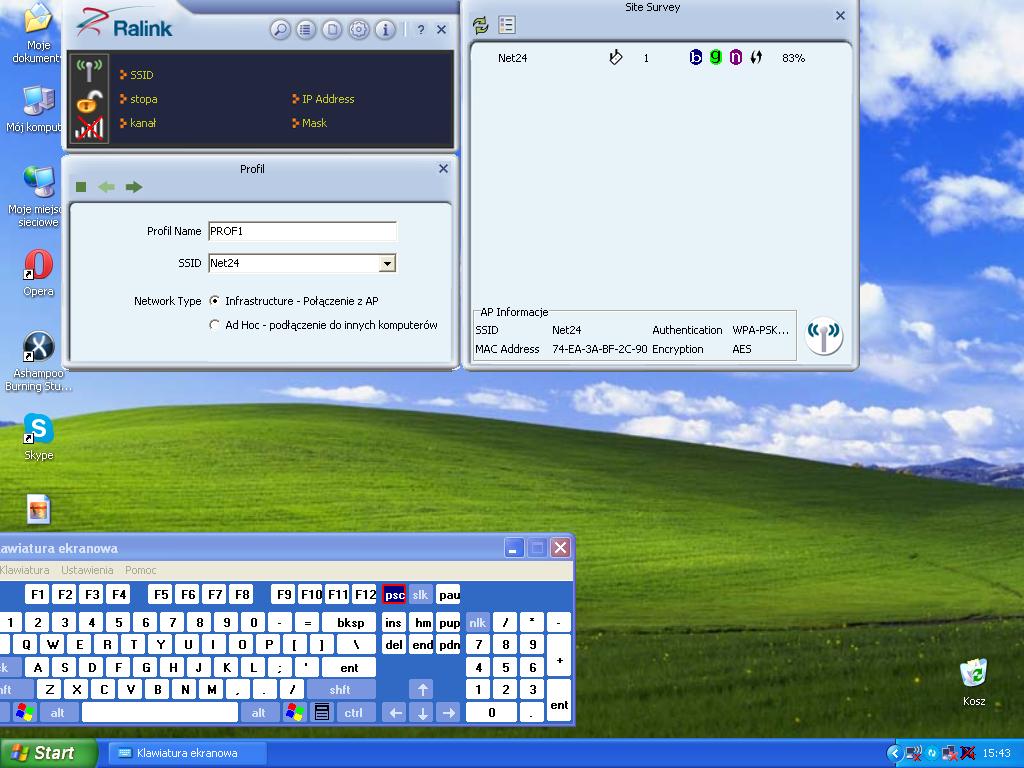This screenshot has width=1024, height=768.
Task: Toggle the nlk key on on-screen keyboard
Action: click(x=477, y=623)
